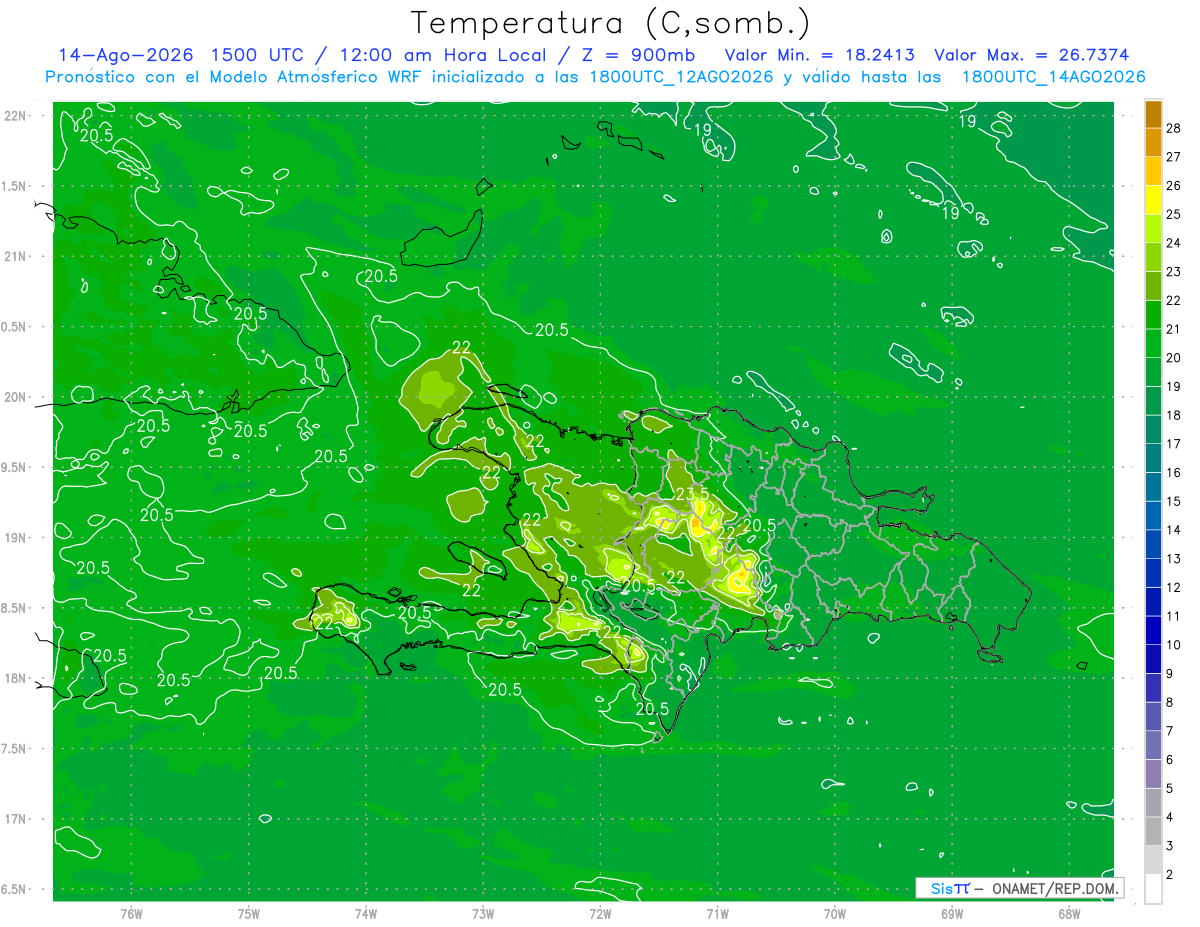Click the "21N" latitude axis label

click(17, 256)
